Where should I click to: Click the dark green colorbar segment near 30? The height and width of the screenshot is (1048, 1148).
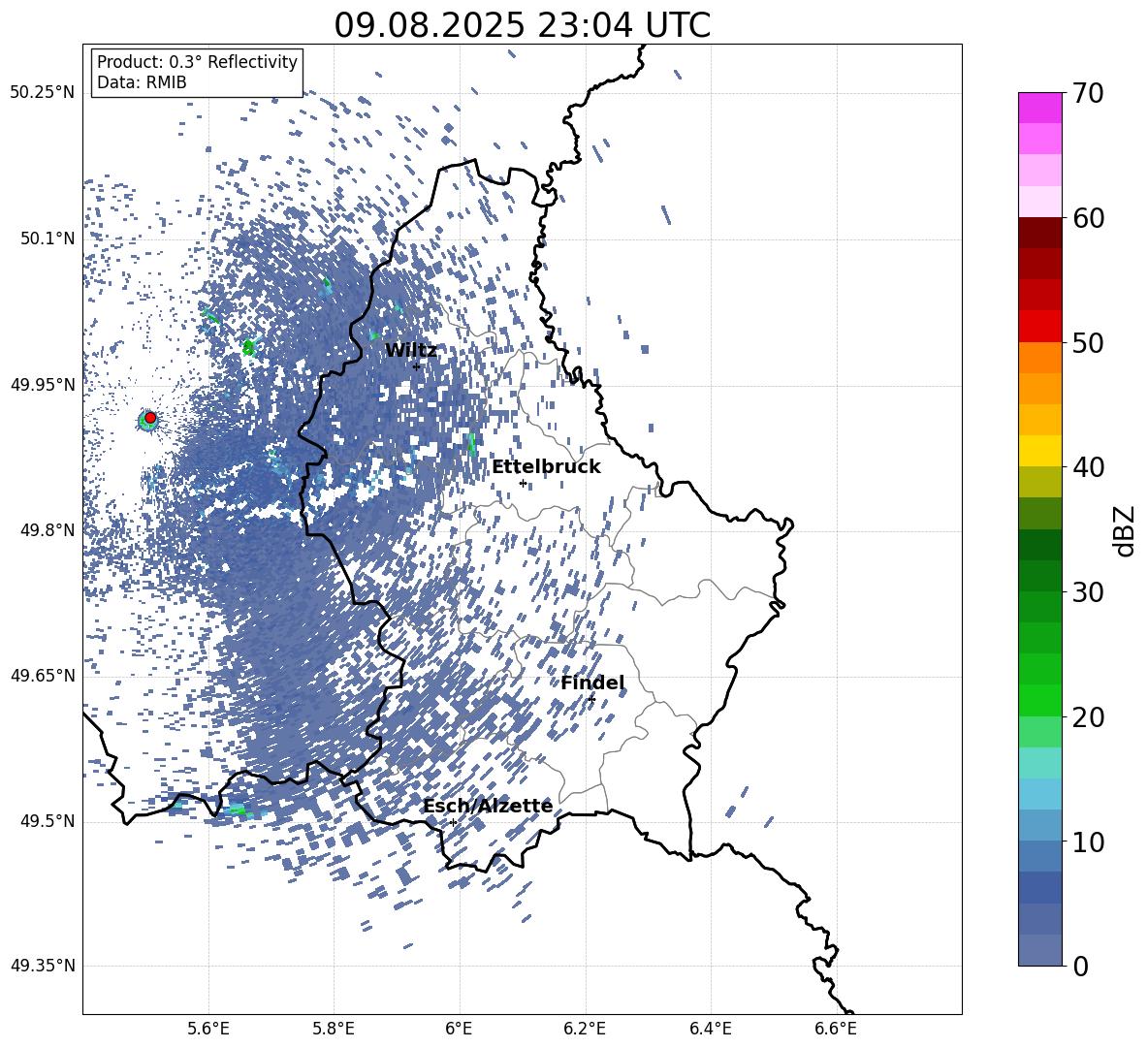pos(1040,576)
